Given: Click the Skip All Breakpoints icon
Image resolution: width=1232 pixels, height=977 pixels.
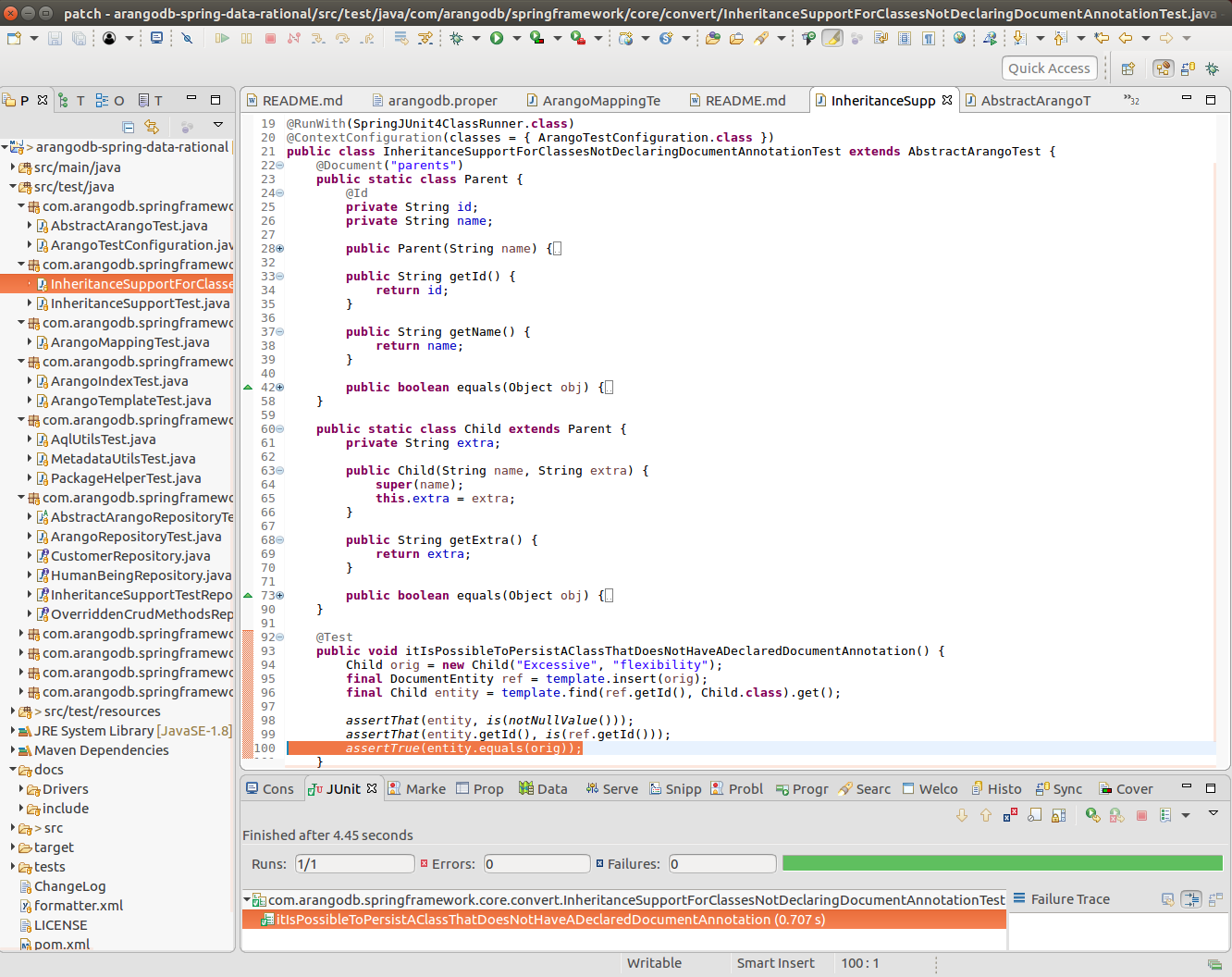Looking at the screenshot, I should tap(187, 38).
